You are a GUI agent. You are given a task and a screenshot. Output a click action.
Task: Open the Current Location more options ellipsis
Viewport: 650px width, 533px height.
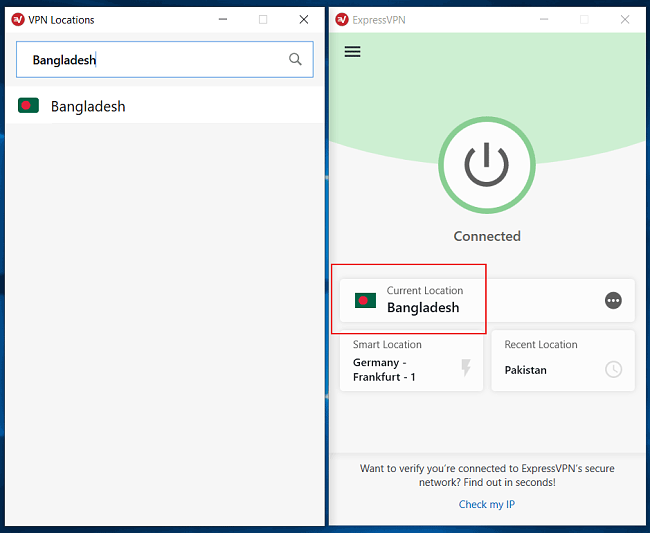point(613,300)
